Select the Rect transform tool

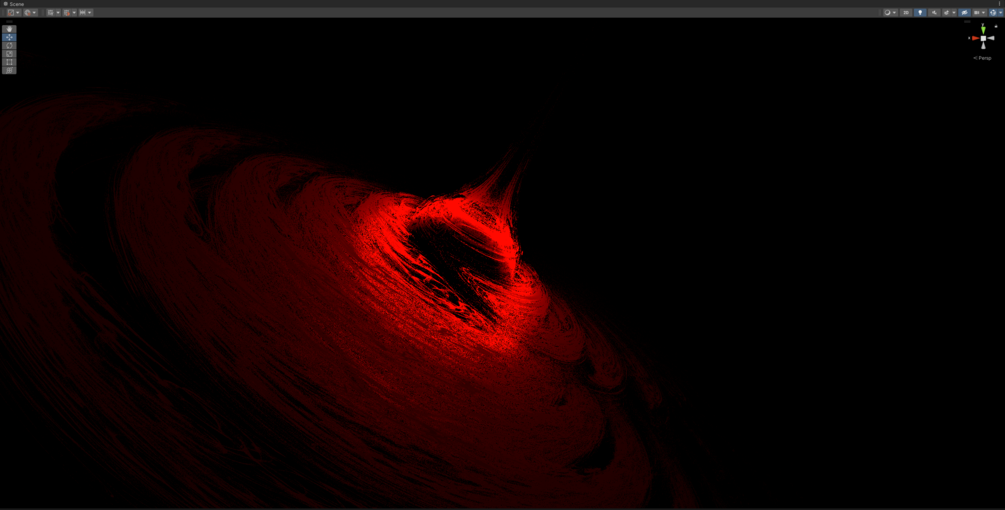point(9,62)
